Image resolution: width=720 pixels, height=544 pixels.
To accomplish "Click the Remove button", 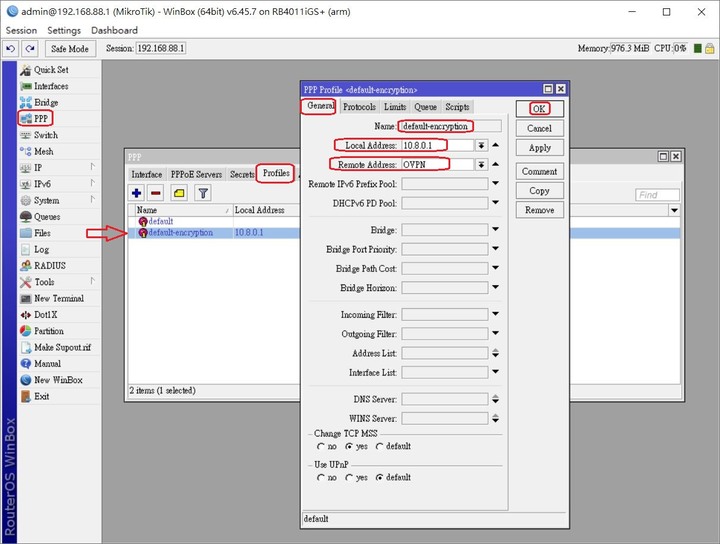I will (x=539, y=210).
